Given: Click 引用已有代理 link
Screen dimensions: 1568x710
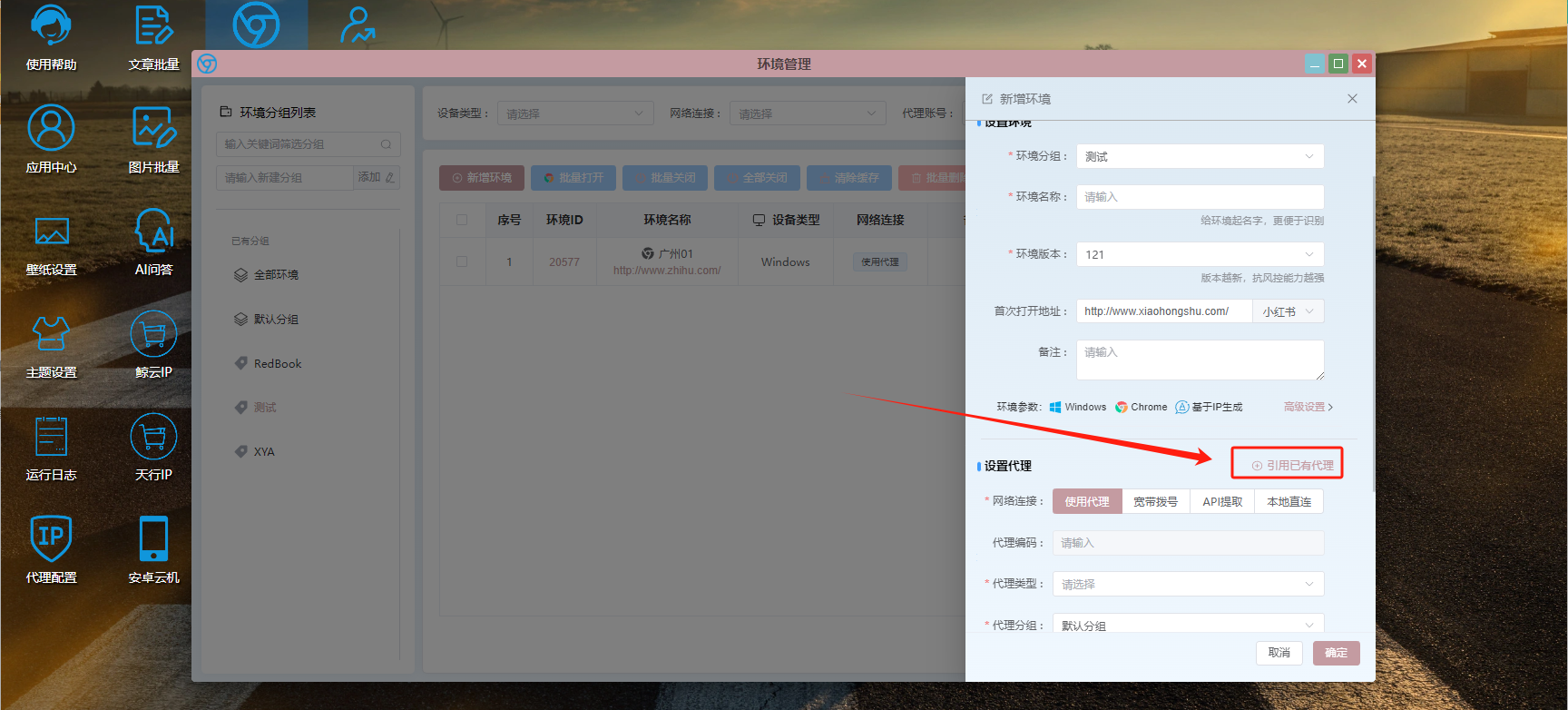Looking at the screenshot, I should point(1293,465).
